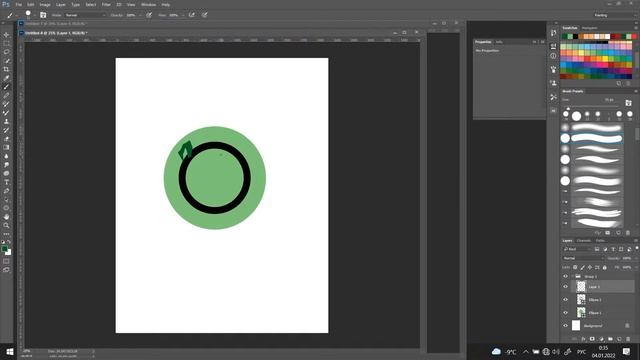
Task: Open the taskbar notification center
Action: pos(627,351)
